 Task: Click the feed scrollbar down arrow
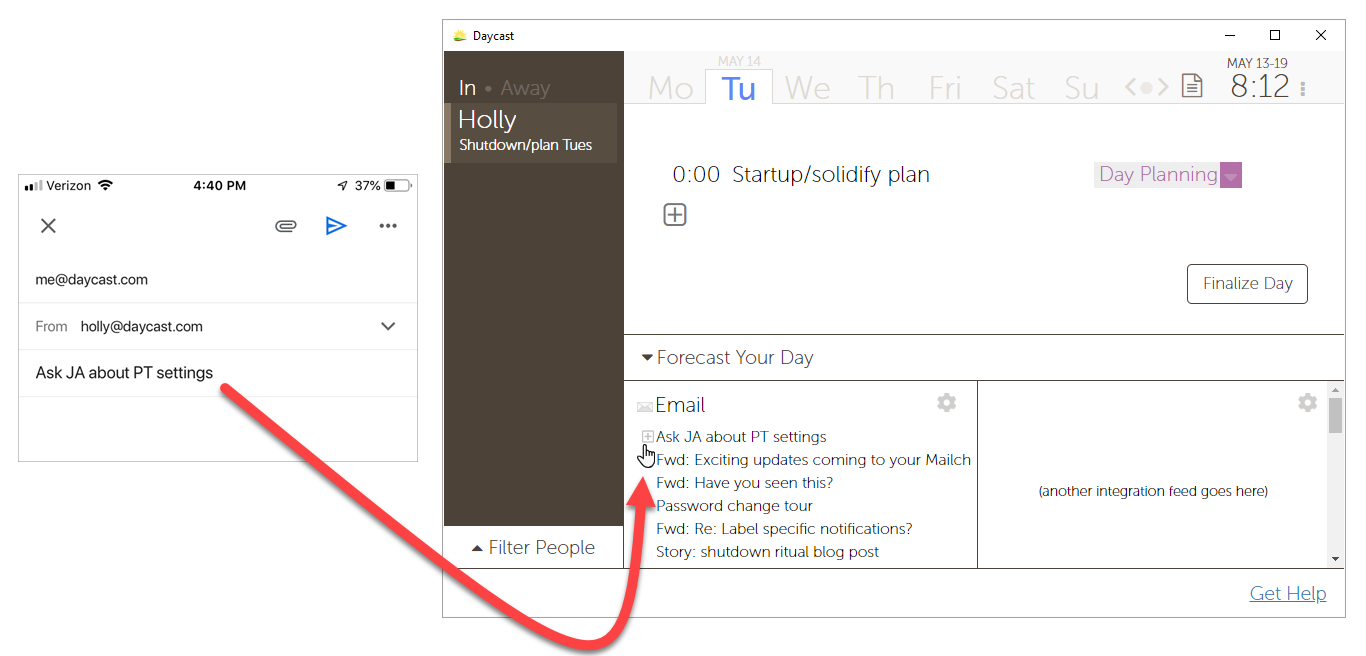tap(1335, 560)
